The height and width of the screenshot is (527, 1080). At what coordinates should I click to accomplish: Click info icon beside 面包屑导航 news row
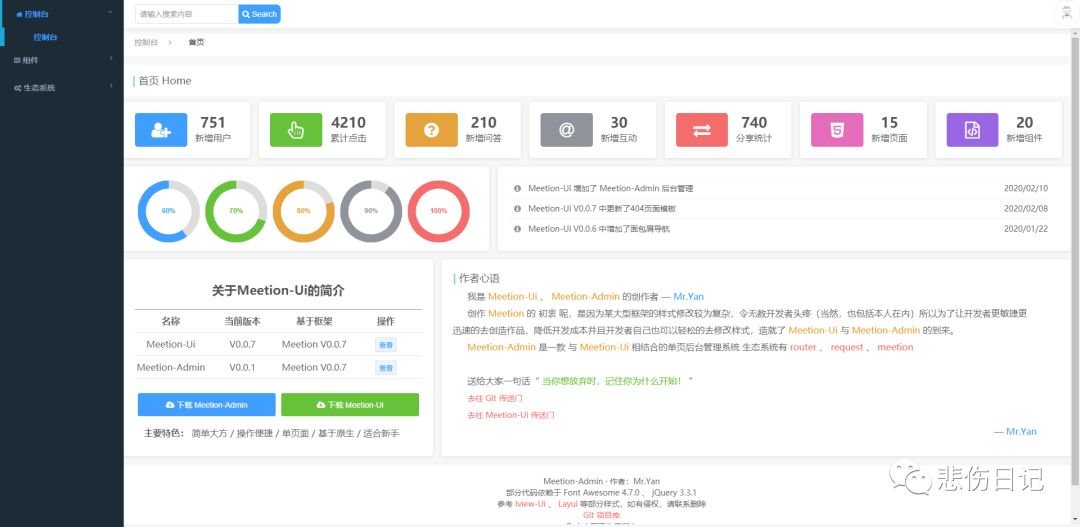point(517,229)
